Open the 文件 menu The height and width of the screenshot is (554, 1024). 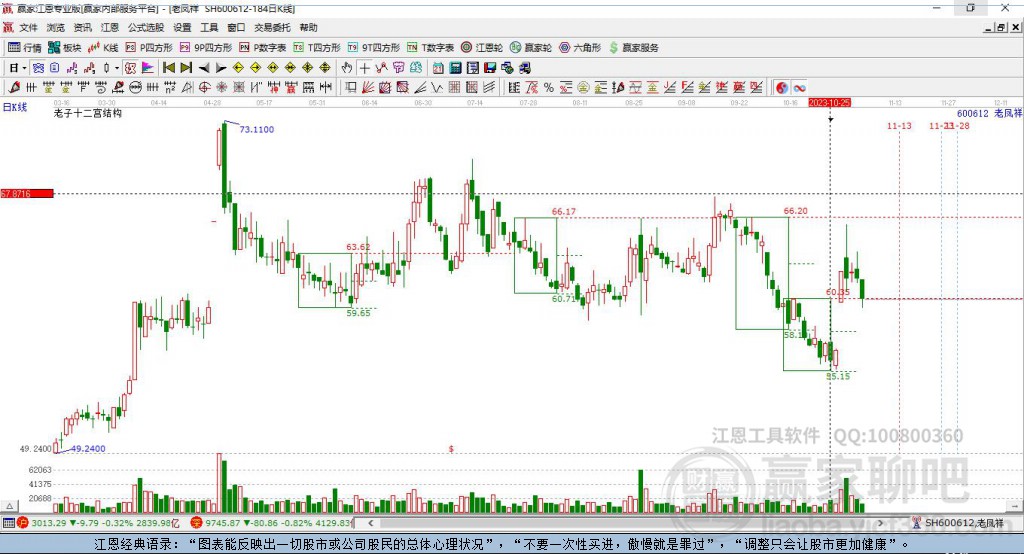(28, 27)
